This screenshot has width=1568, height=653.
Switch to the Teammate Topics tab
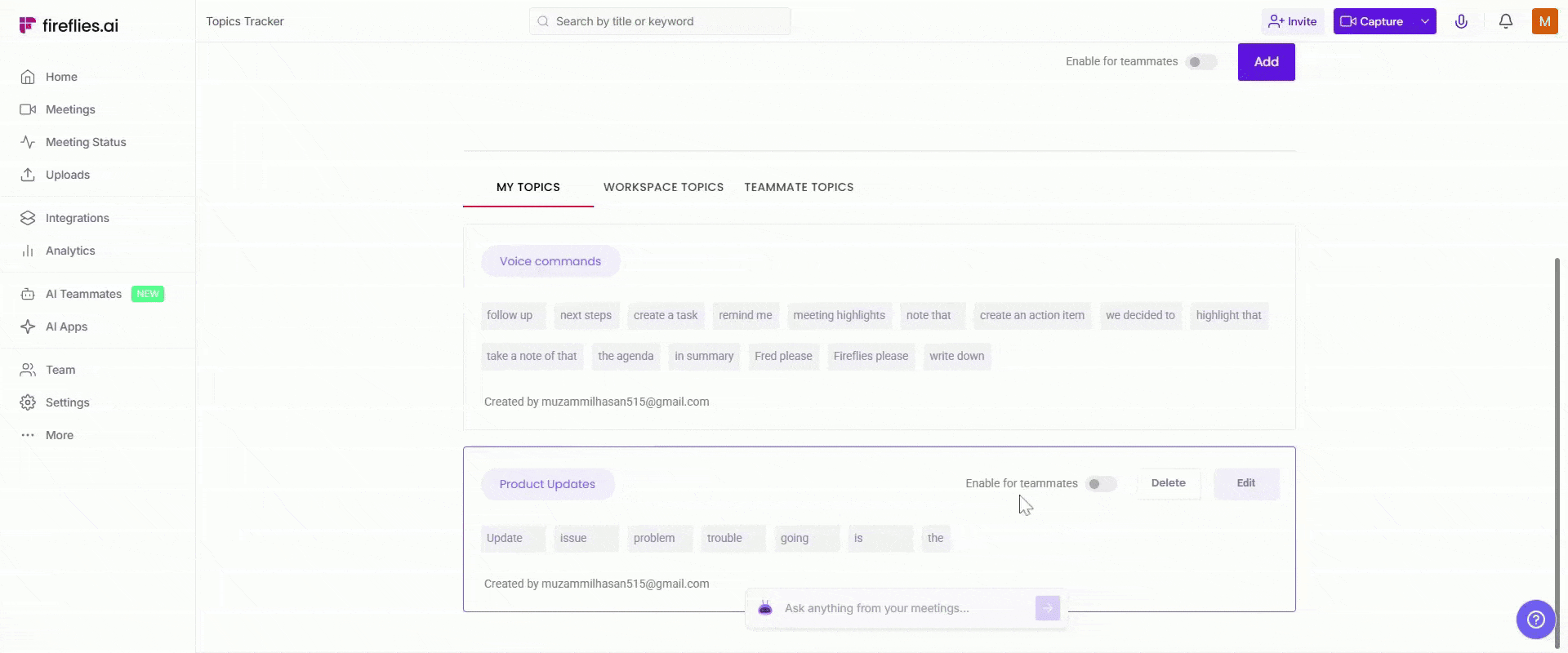point(799,187)
